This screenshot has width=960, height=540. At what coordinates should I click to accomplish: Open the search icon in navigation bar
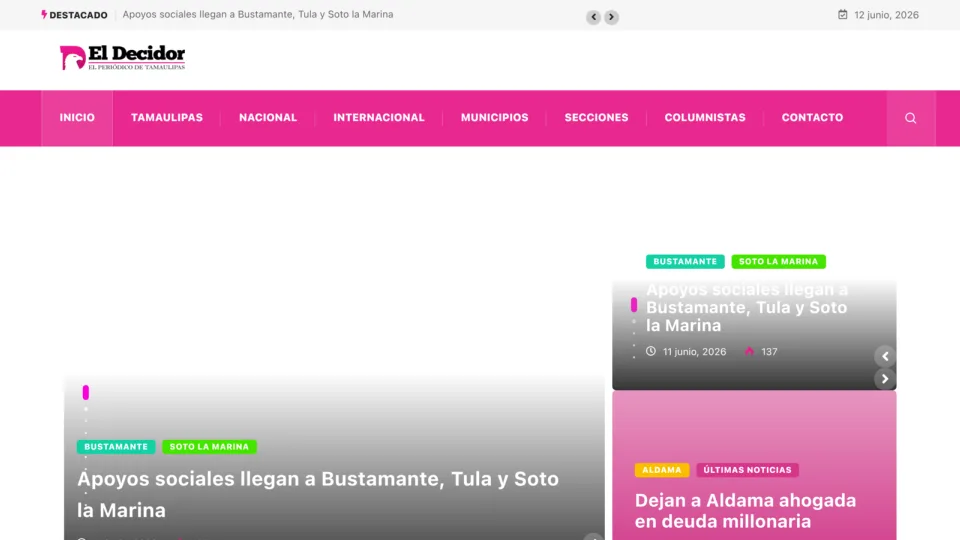[910, 118]
